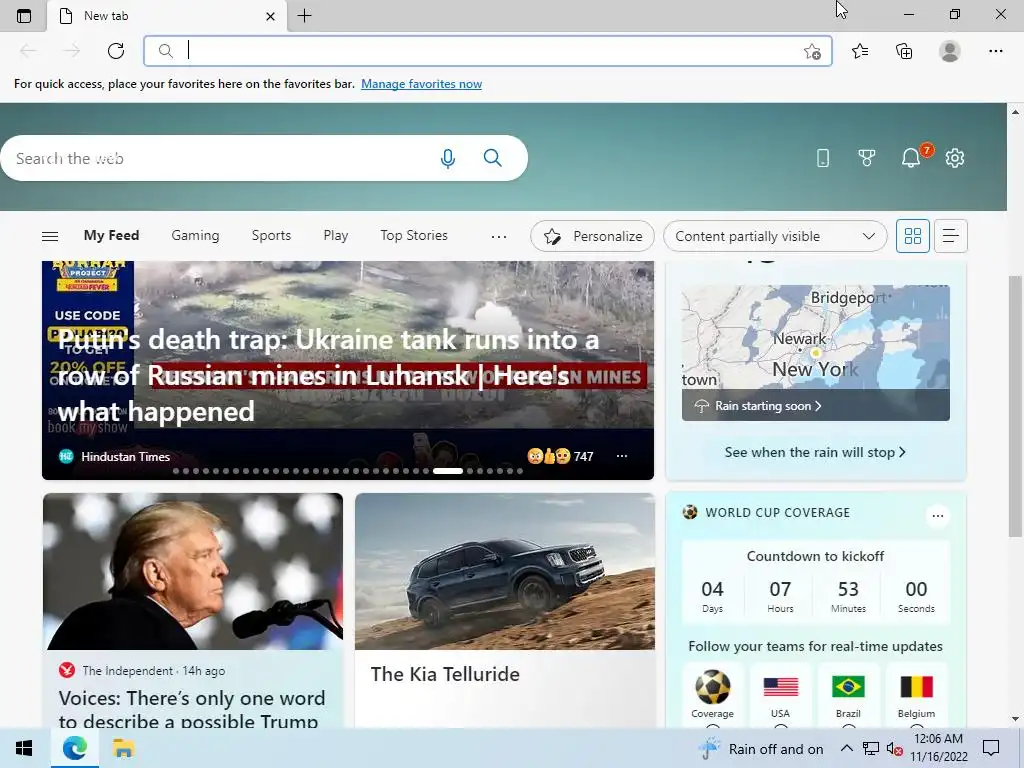The width and height of the screenshot is (1024, 768).
Task: Open the Collections icon
Action: click(904, 51)
